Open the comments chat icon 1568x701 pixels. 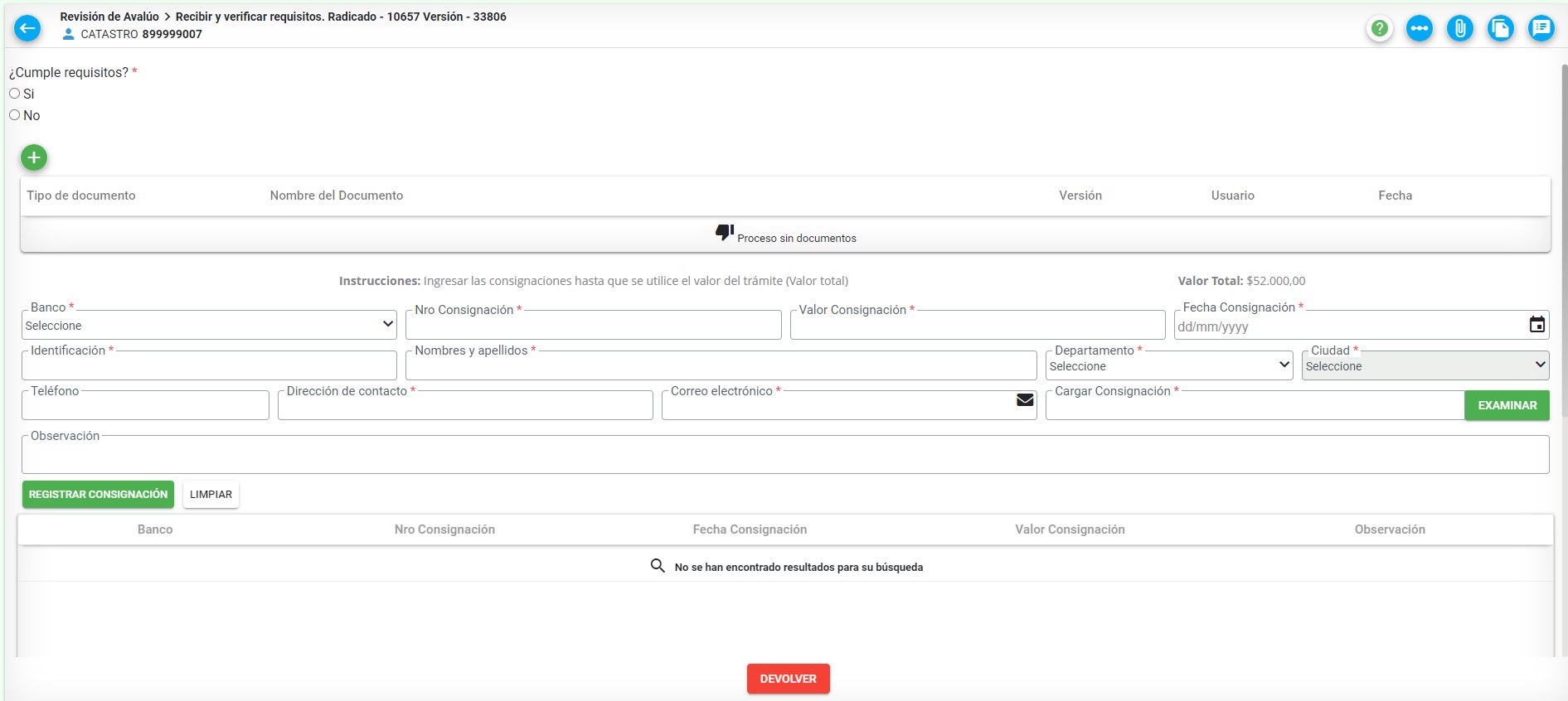1541,29
